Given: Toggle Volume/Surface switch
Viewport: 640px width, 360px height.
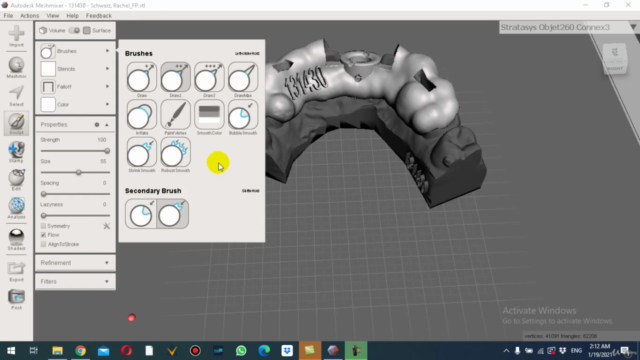Looking at the screenshot, I should (x=74, y=31).
